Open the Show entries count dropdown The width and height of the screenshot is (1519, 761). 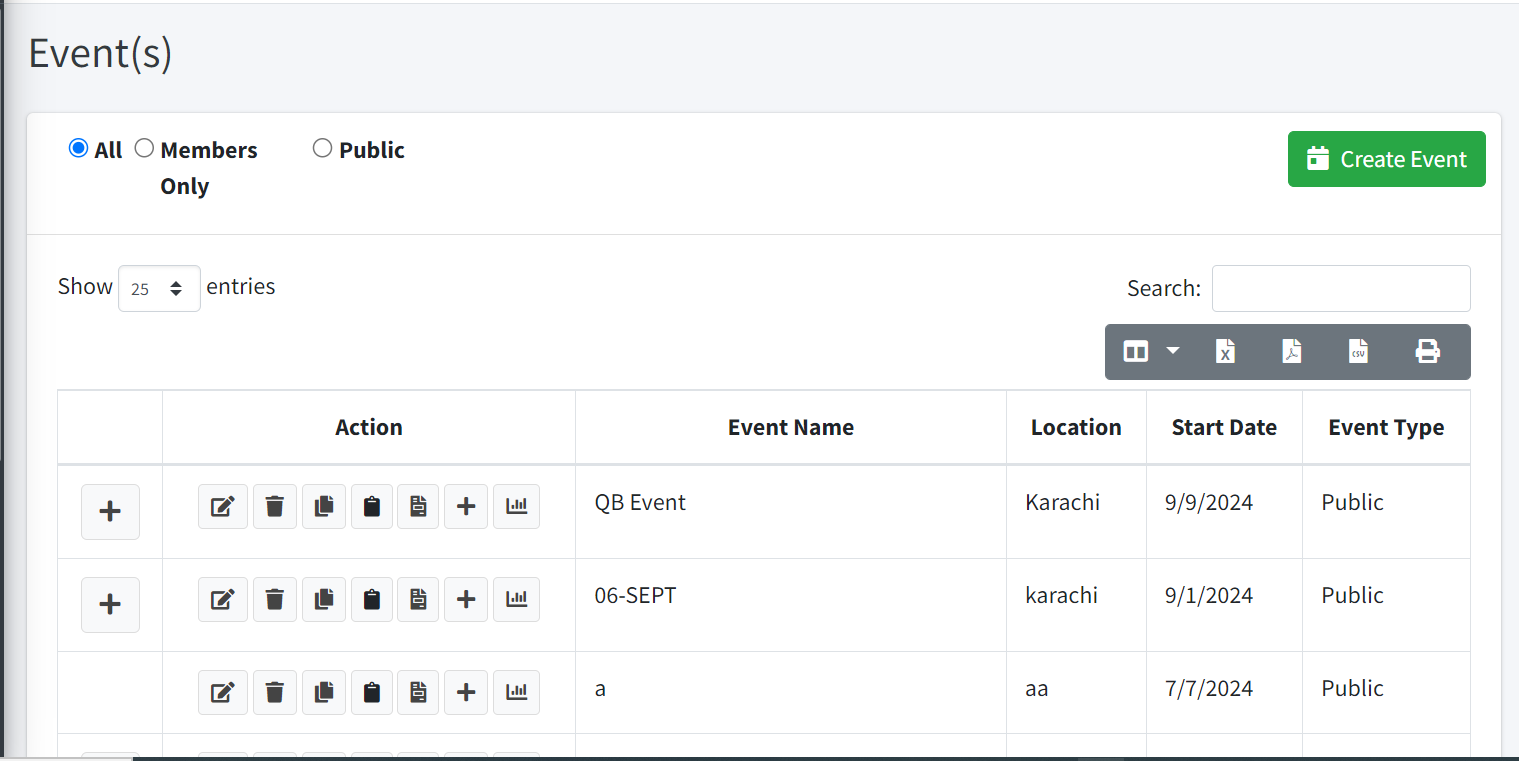[159, 288]
